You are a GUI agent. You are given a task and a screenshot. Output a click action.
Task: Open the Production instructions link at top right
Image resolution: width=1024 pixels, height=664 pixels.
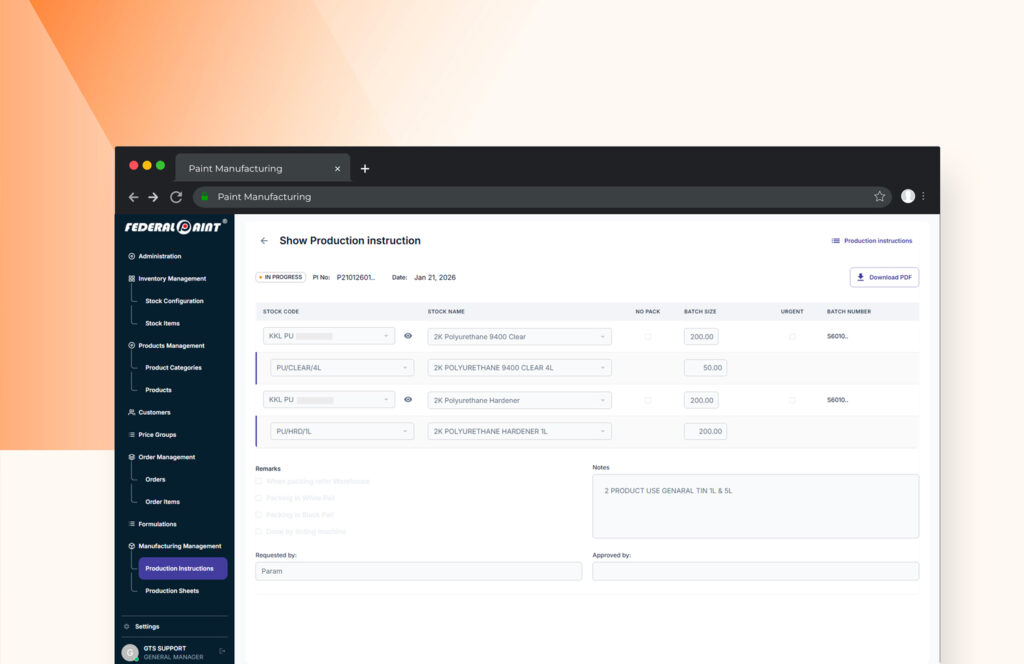[872, 241]
